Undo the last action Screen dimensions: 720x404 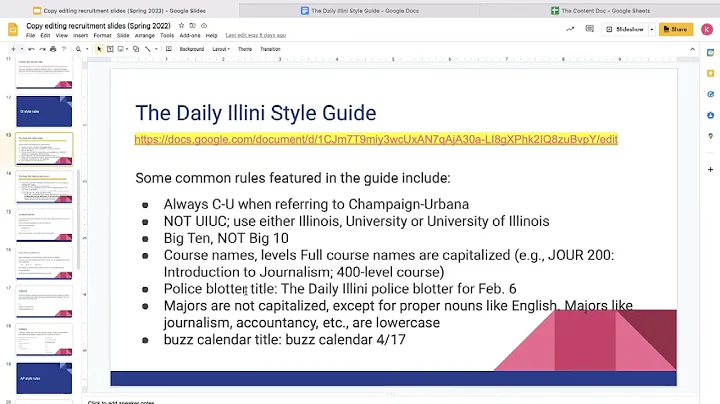[31, 49]
